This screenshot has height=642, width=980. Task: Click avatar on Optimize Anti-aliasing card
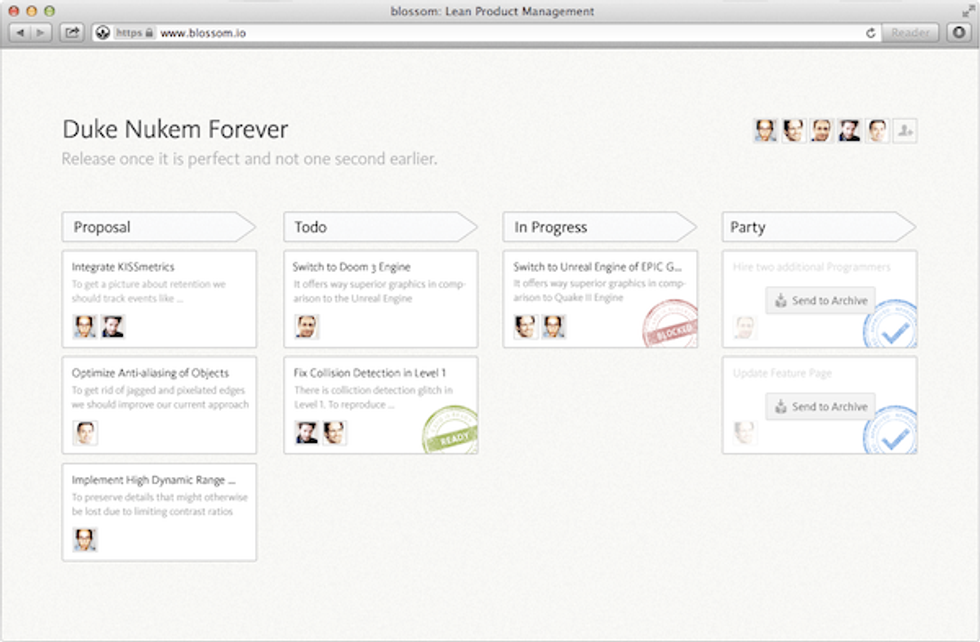[x=85, y=433]
